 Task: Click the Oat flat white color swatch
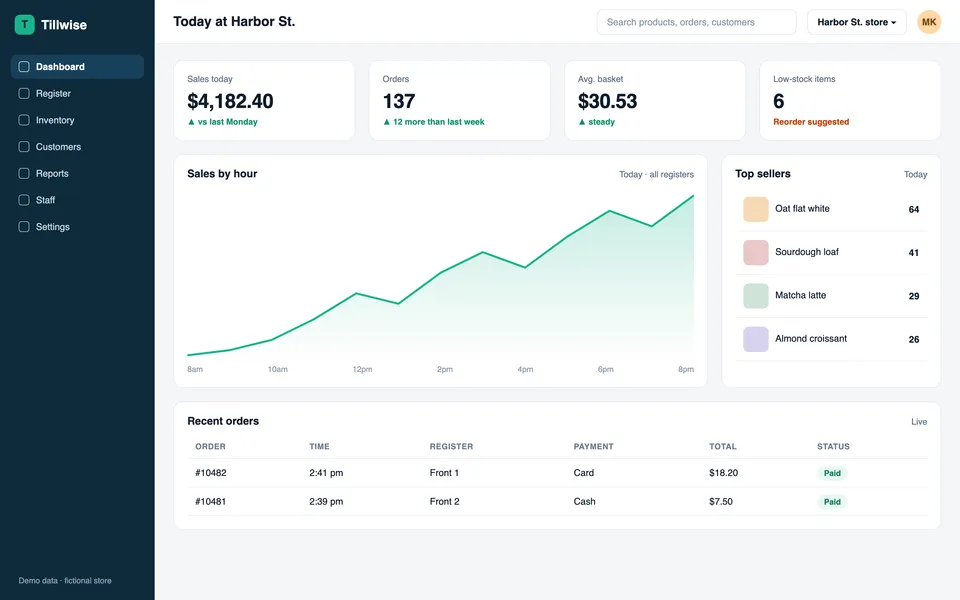click(x=756, y=209)
